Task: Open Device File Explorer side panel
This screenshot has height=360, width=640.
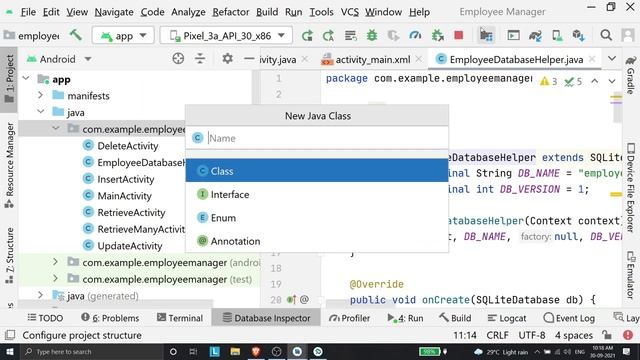Action: [x=631, y=187]
